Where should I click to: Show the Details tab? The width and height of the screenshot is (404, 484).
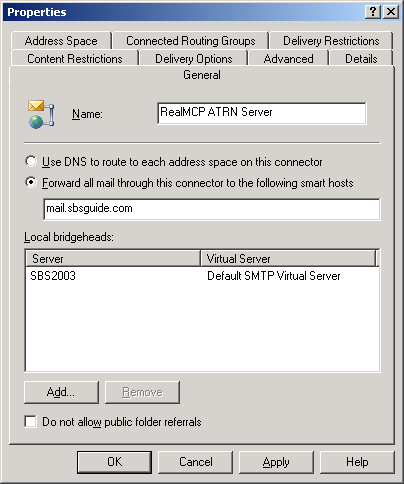coord(361,59)
